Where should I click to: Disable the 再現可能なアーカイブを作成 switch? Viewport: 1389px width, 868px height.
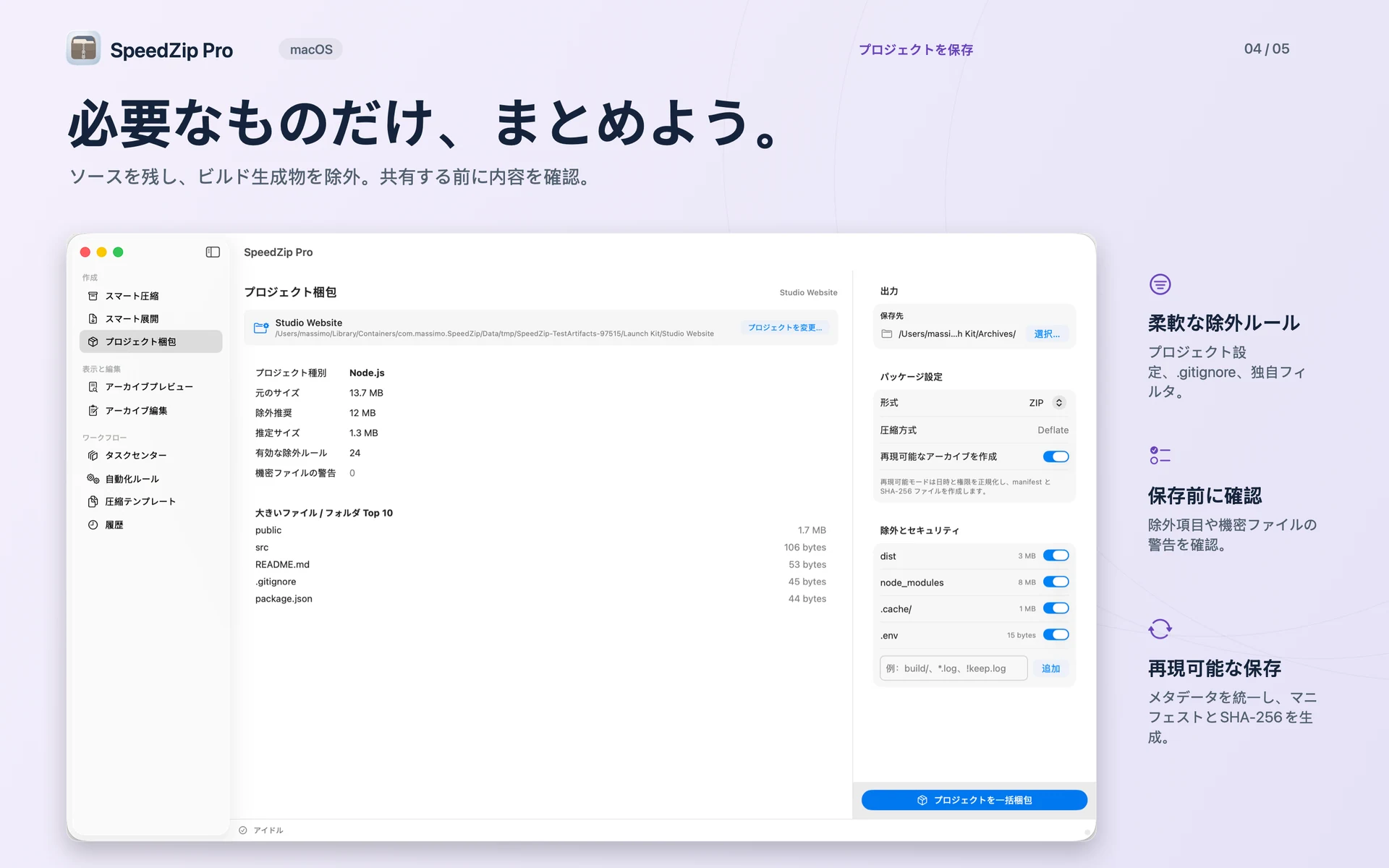pos(1055,456)
